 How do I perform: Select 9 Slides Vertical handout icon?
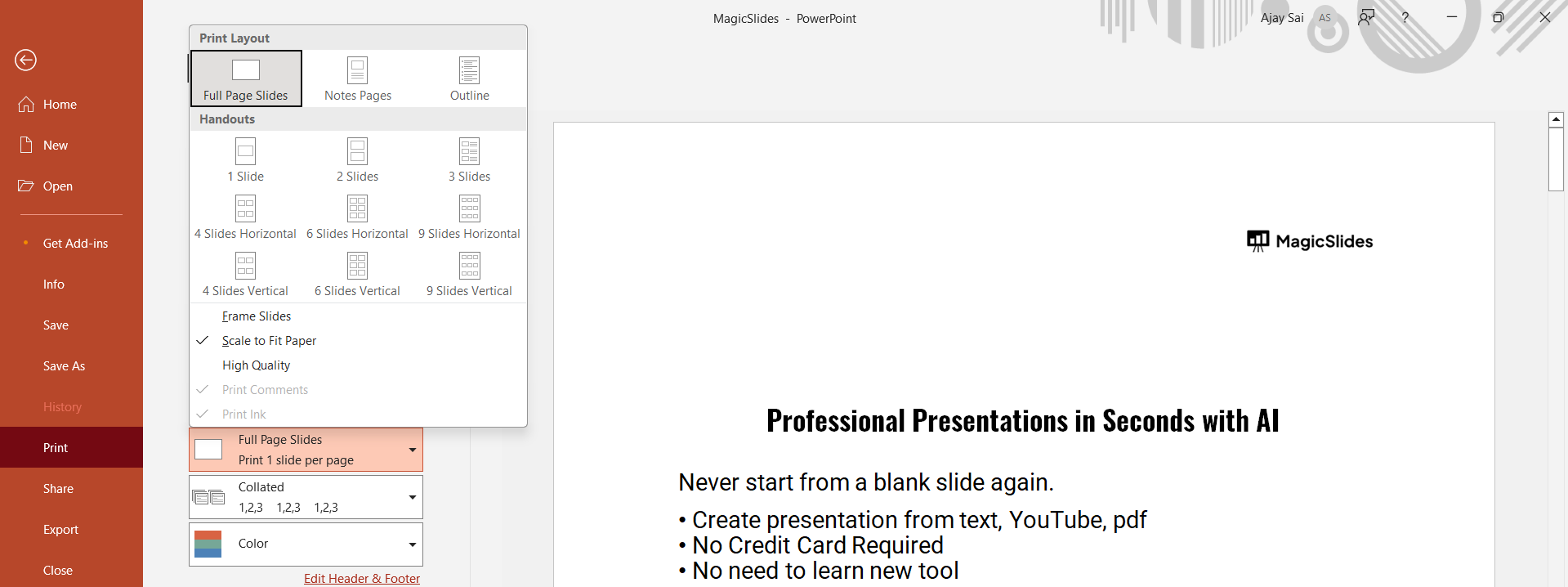click(470, 266)
